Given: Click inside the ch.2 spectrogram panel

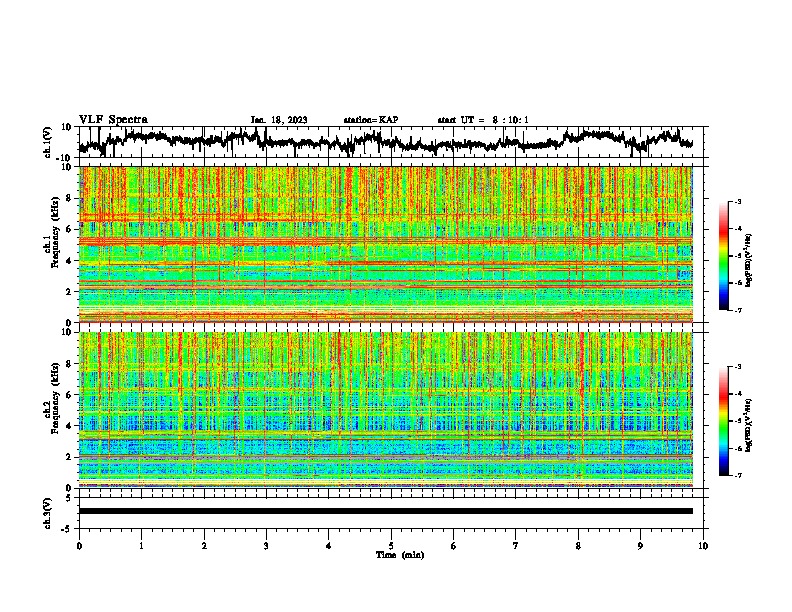Looking at the screenshot, I should (x=386, y=410).
